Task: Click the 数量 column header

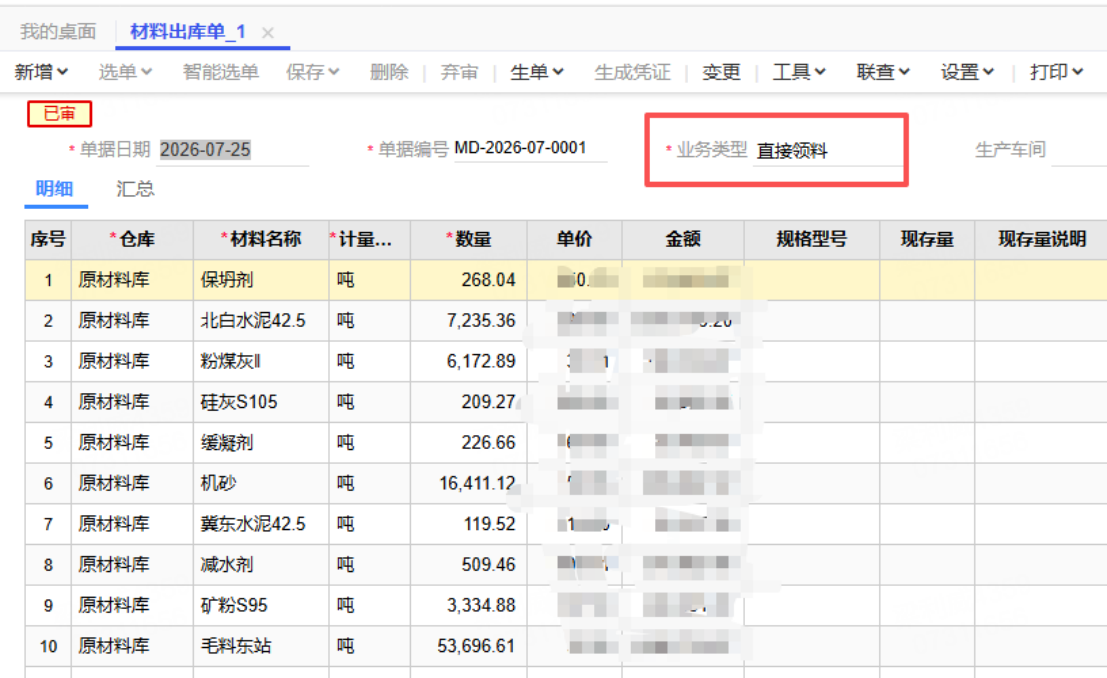Action: [469, 239]
